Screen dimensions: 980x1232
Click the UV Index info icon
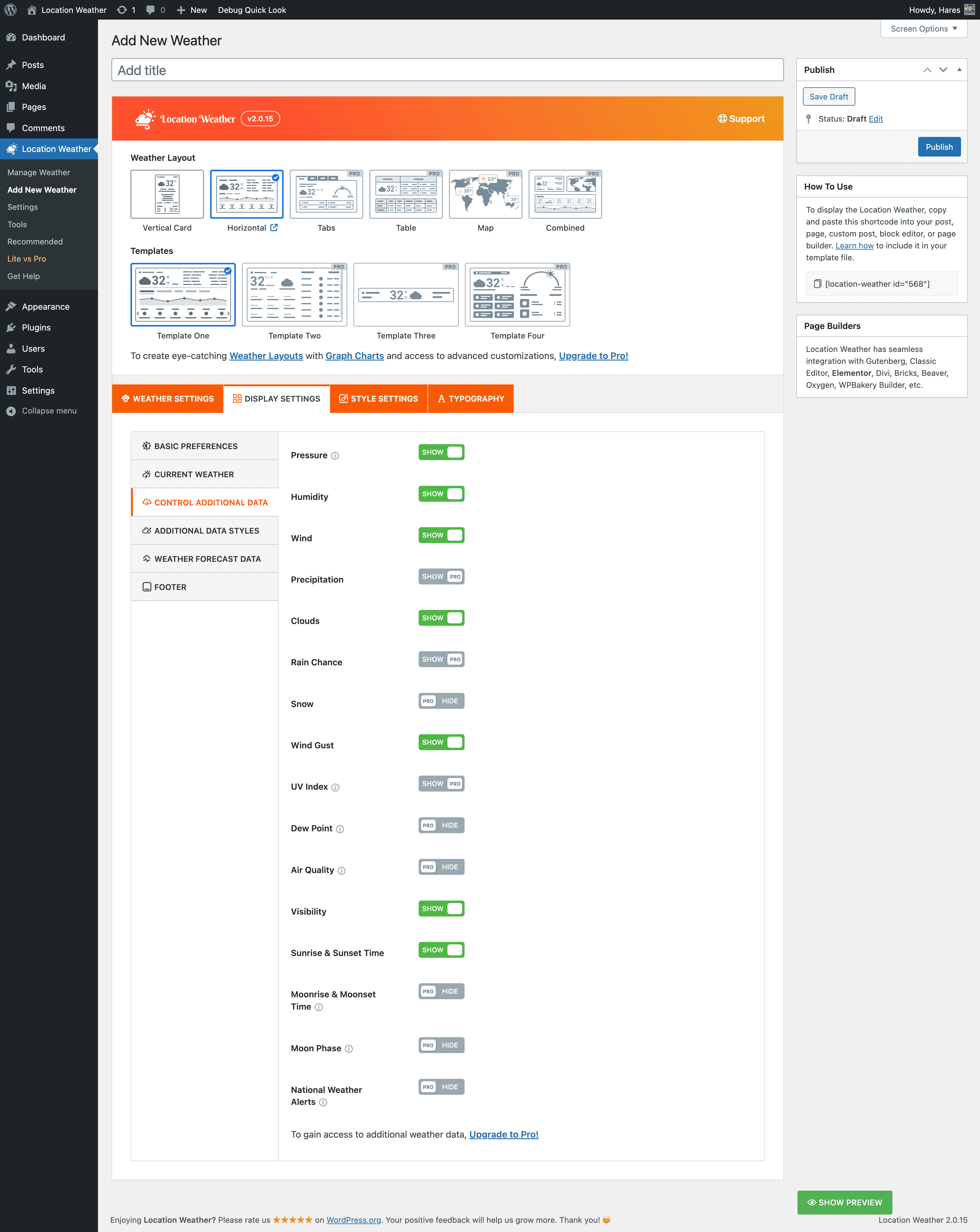pos(335,788)
